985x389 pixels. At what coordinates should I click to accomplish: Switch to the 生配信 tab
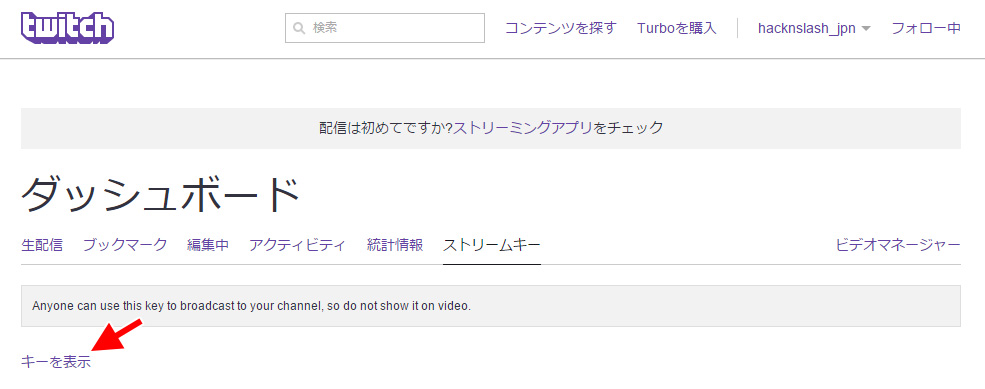[x=42, y=245]
